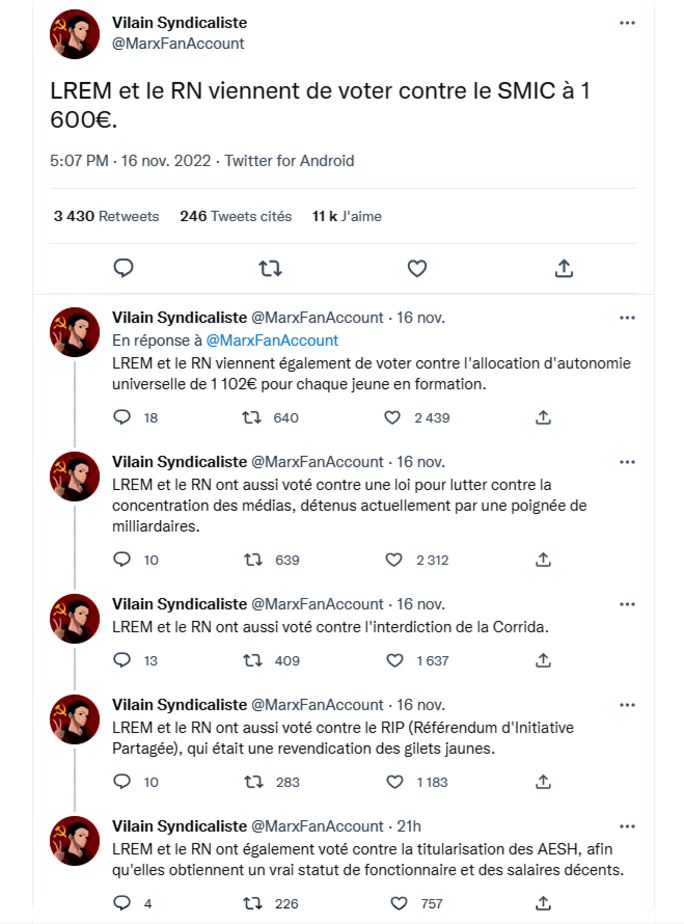Screen dimensions: 684x924
Task: Open more options on main tweet
Action: pos(627,22)
